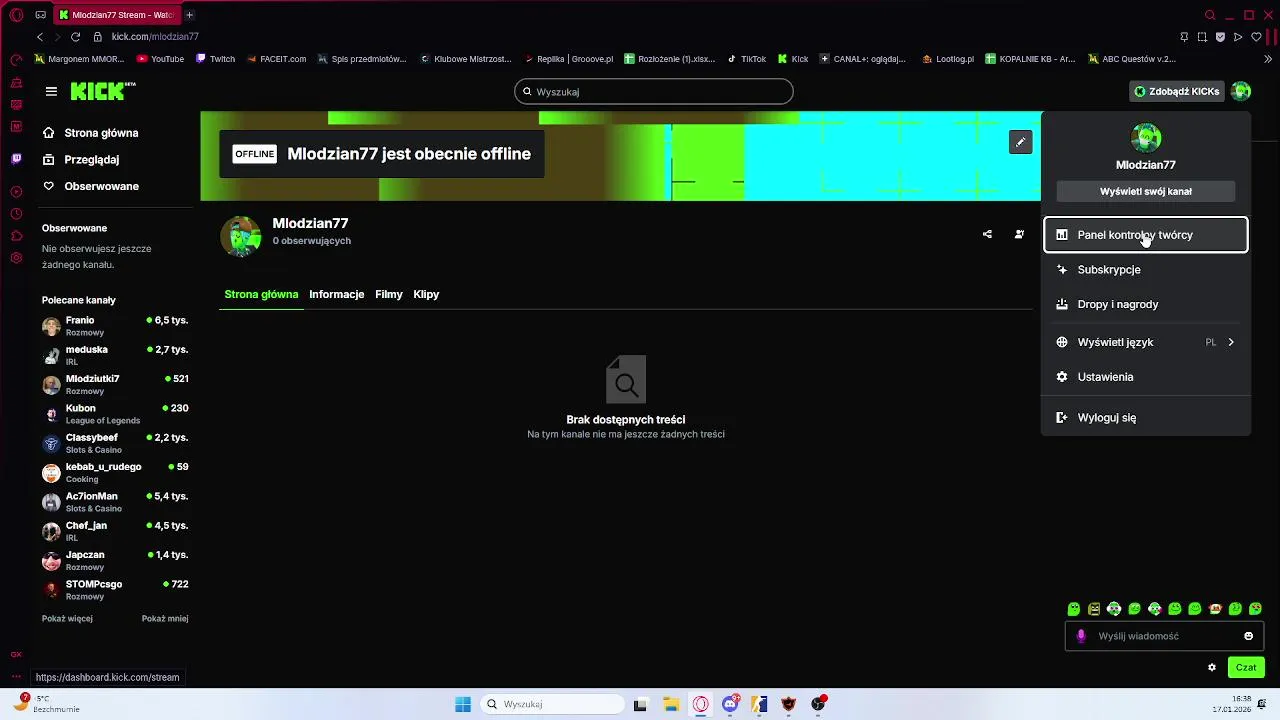1280x720 pixels.
Task: Click the first emote in chat emote row
Action: coord(1074,608)
